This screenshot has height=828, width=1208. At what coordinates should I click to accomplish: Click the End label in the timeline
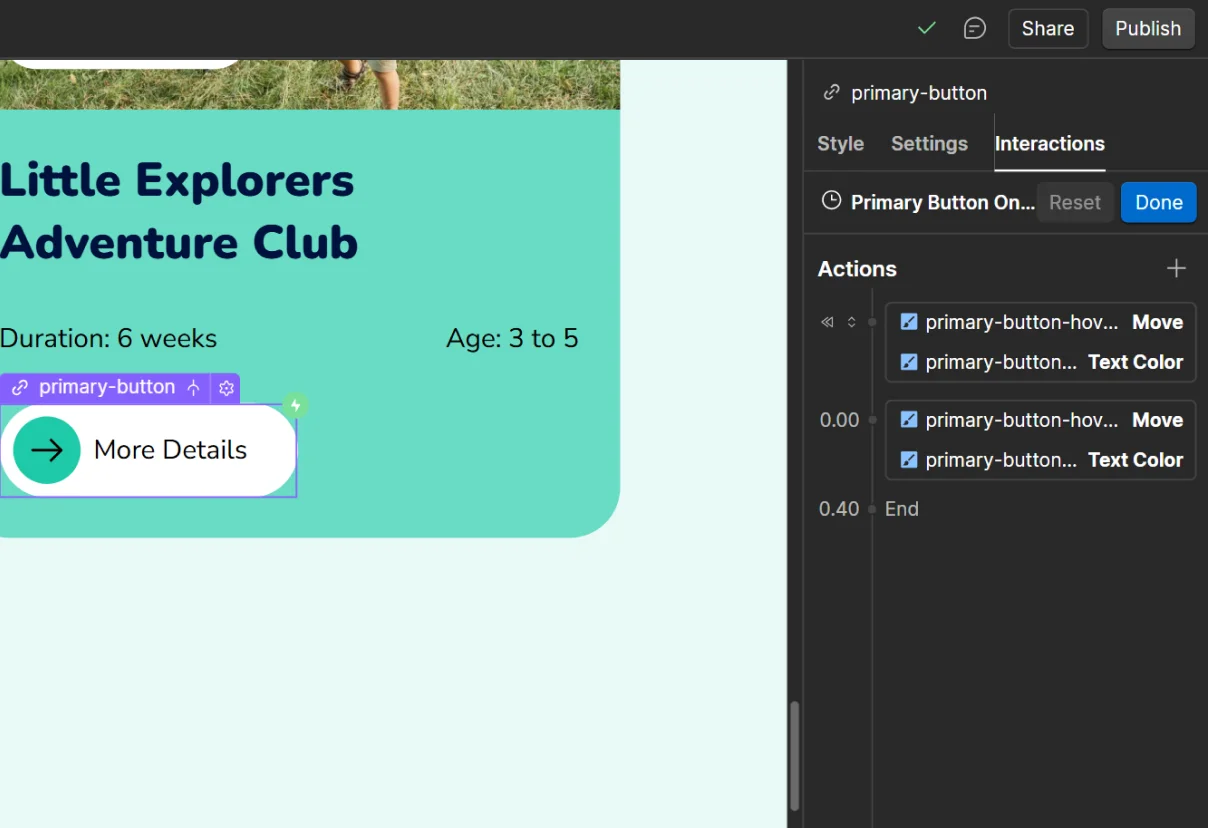[x=902, y=509]
